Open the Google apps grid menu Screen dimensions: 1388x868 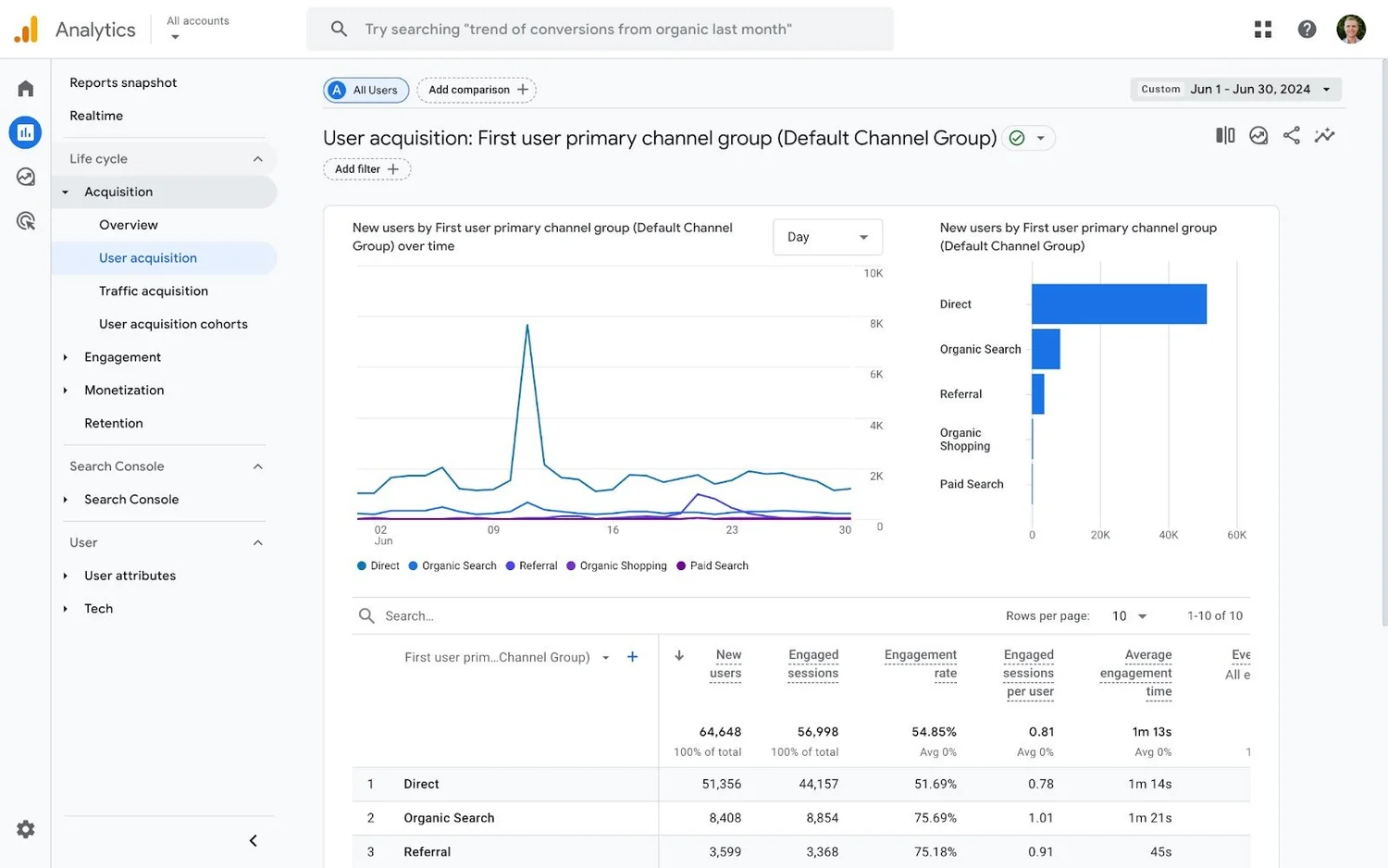click(x=1262, y=29)
